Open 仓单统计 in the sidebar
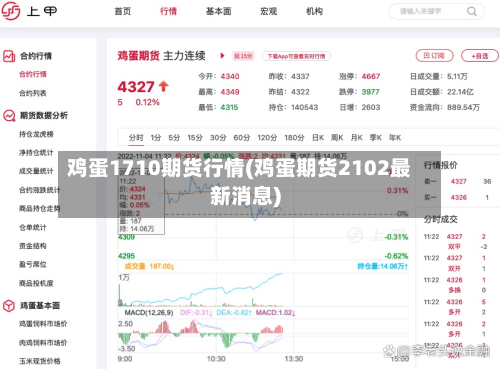Screen dimensions: 500x369 coord(33,227)
